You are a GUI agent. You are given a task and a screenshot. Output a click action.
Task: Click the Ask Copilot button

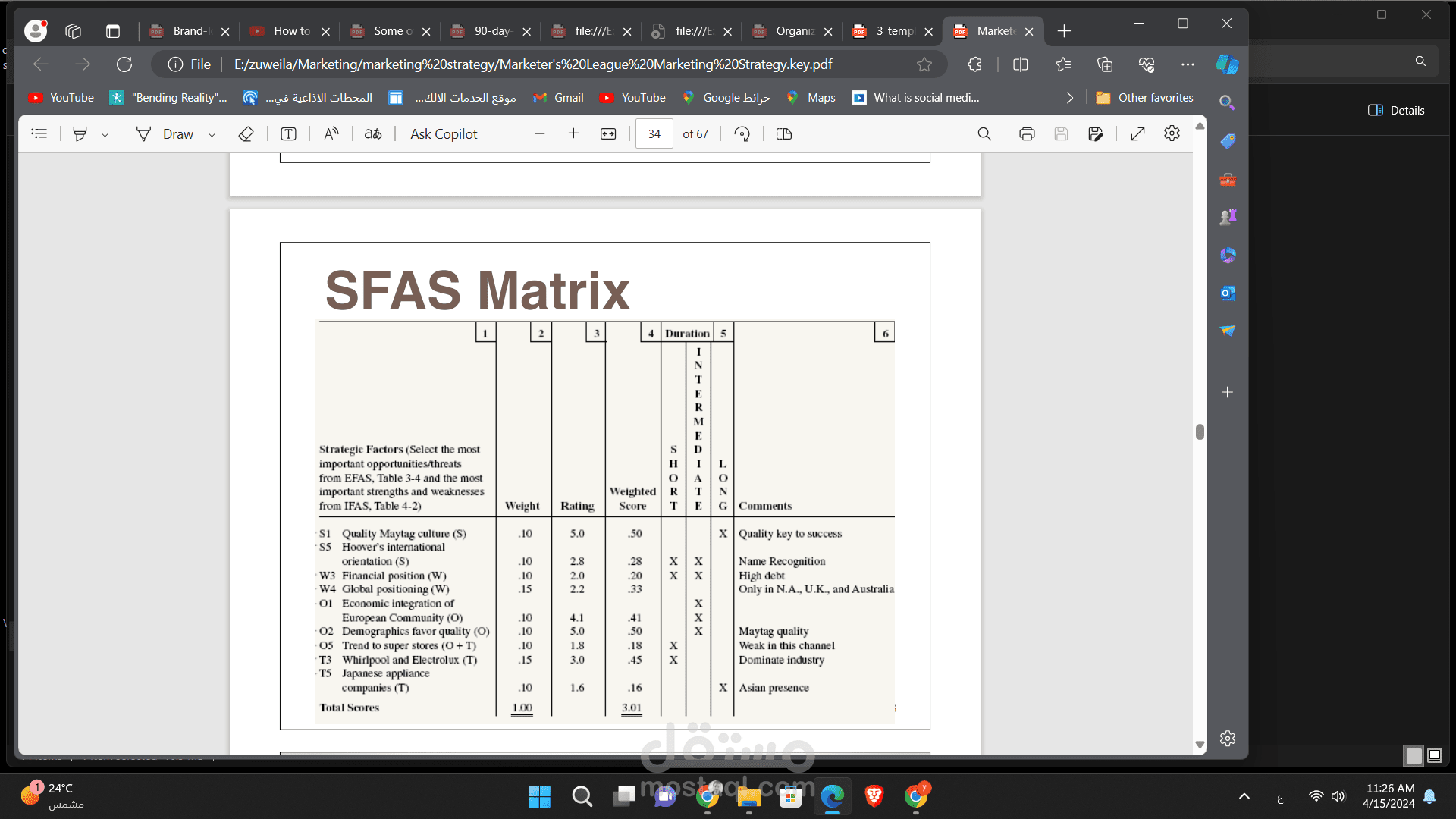[x=444, y=134]
